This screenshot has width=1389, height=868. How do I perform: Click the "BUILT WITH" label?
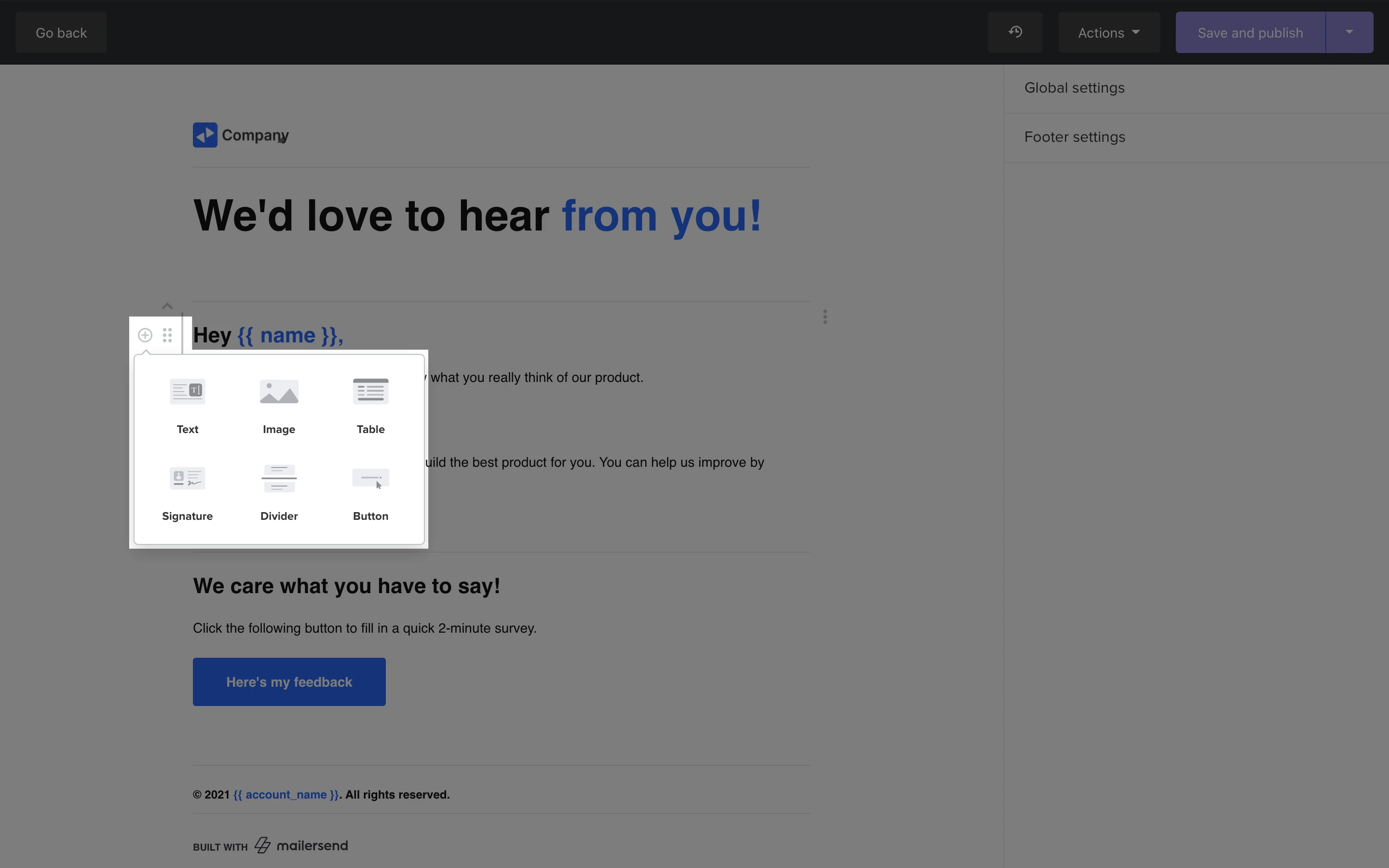220,847
